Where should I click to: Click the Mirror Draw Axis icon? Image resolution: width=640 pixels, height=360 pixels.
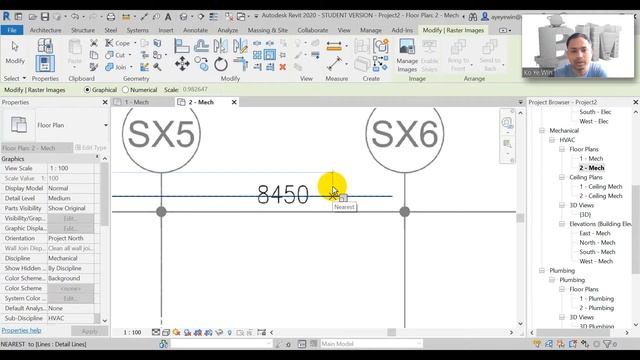(x=240, y=45)
